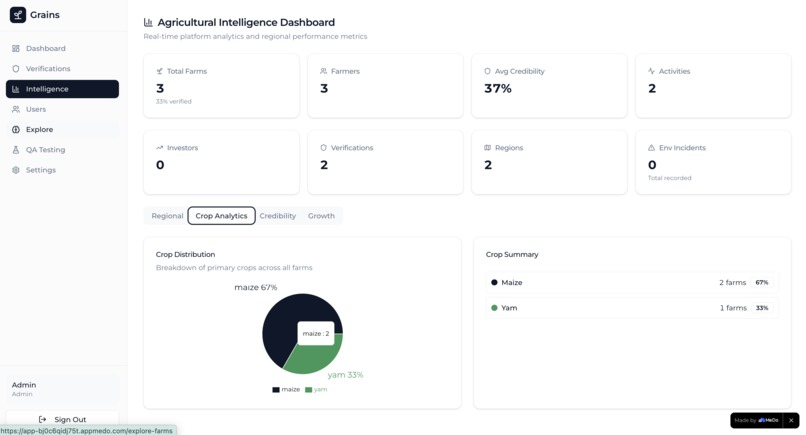Close the Made by MeDo badge

tap(791, 420)
